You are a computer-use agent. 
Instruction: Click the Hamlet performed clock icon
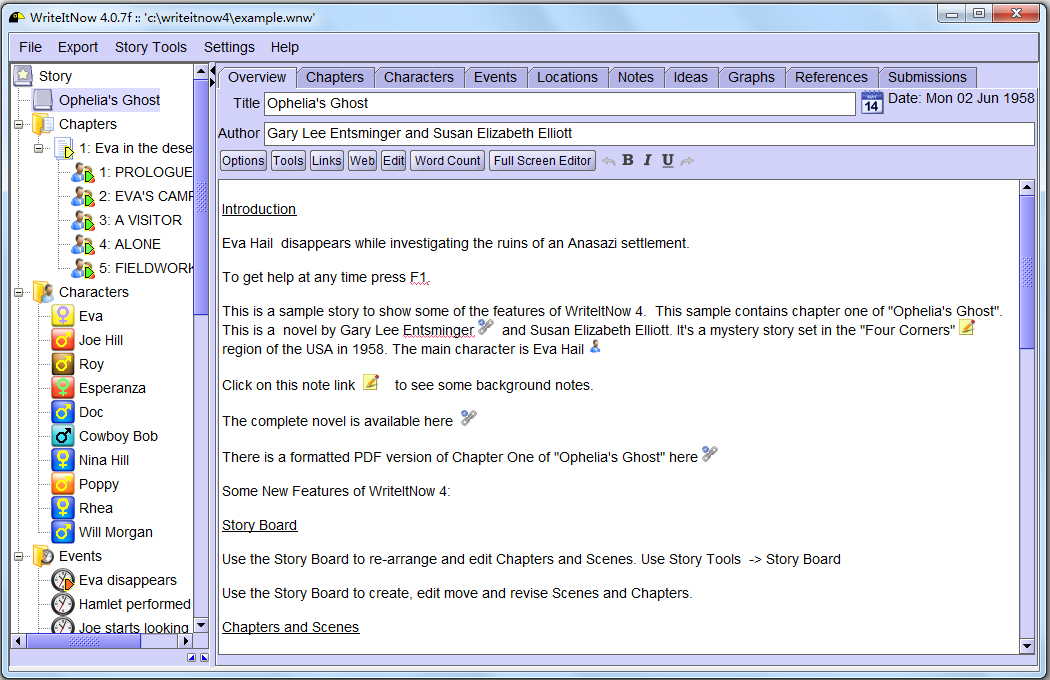63,604
